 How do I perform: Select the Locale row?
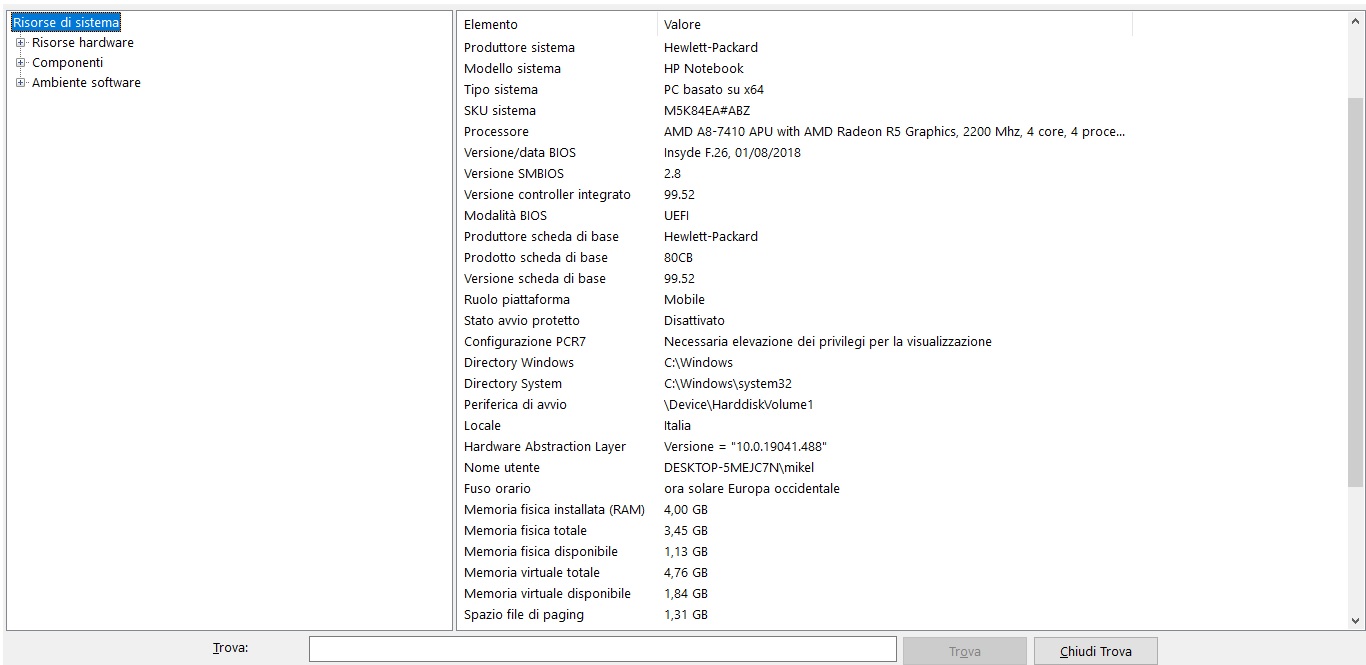point(795,425)
